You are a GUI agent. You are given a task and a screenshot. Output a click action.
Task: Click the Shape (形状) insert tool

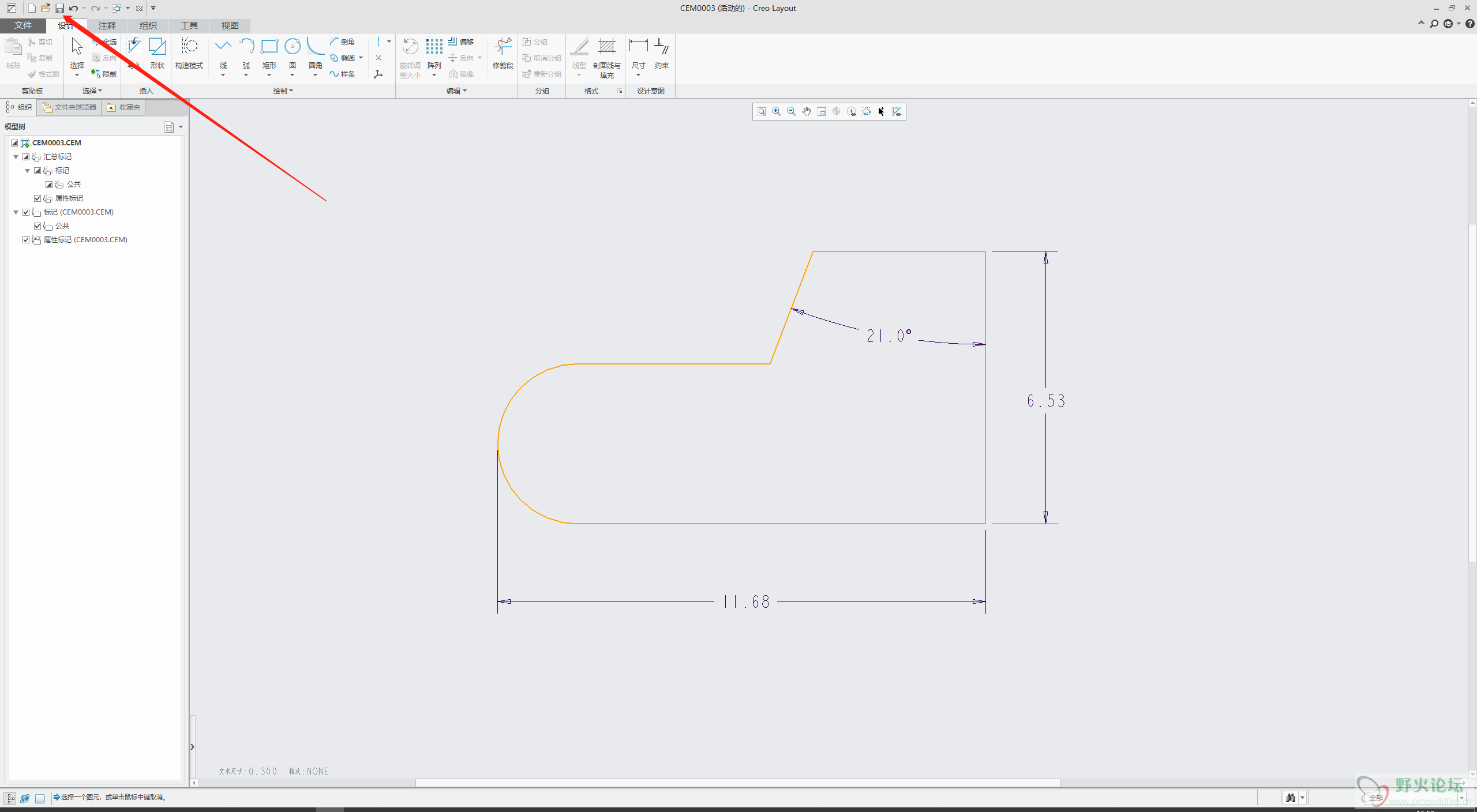[x=158, y=54]
